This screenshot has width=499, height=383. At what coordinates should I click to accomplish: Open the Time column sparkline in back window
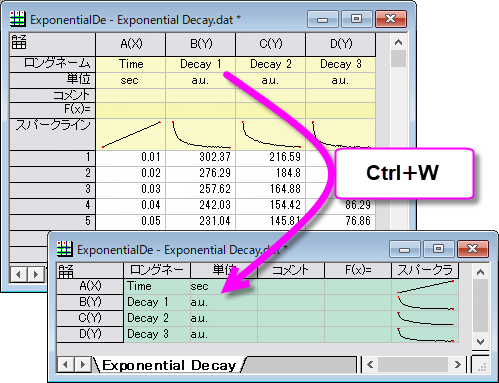click(x=131, y=134)
